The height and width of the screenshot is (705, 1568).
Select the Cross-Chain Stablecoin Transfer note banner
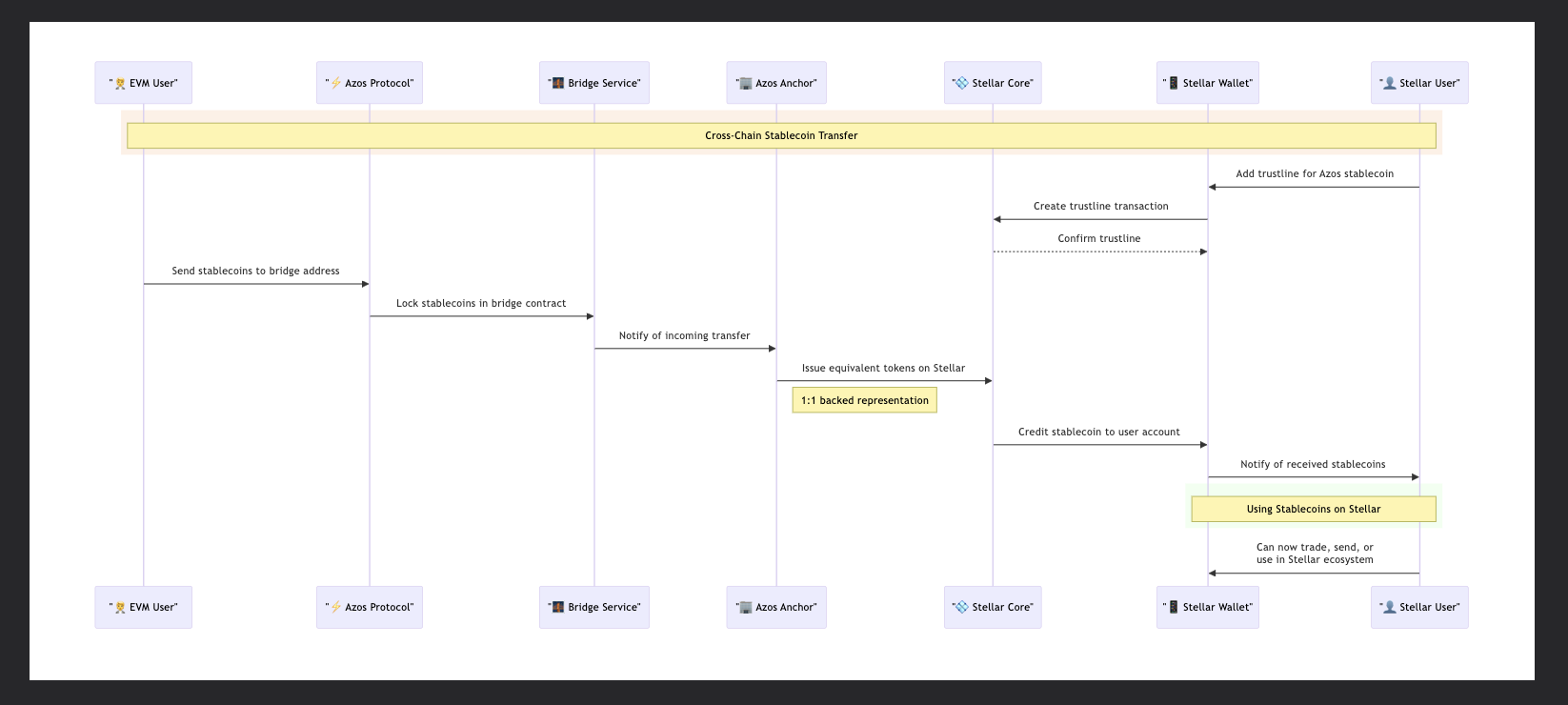pyautogui.click(x=781, y=135)
